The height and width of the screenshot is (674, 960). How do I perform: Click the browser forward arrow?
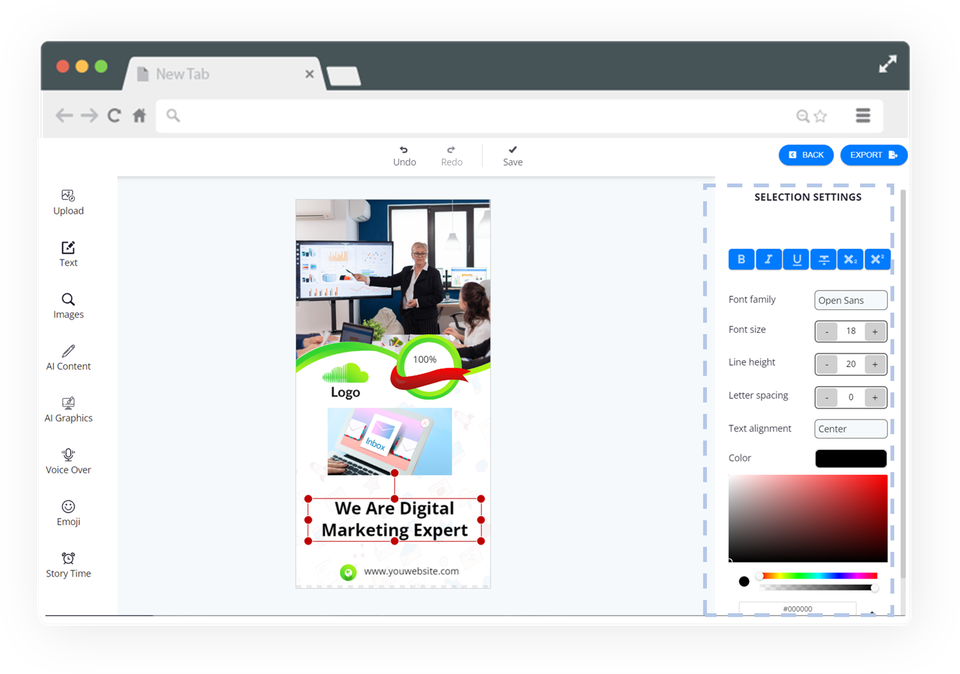tap(89, 115)
